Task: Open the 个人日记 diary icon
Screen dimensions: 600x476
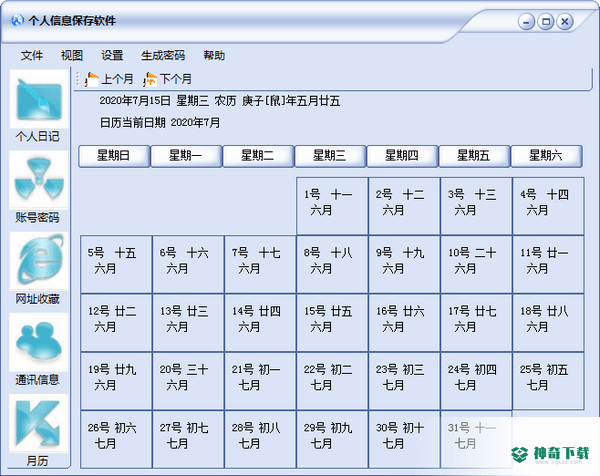Action: pyautogui.click(x=39, y=99)
